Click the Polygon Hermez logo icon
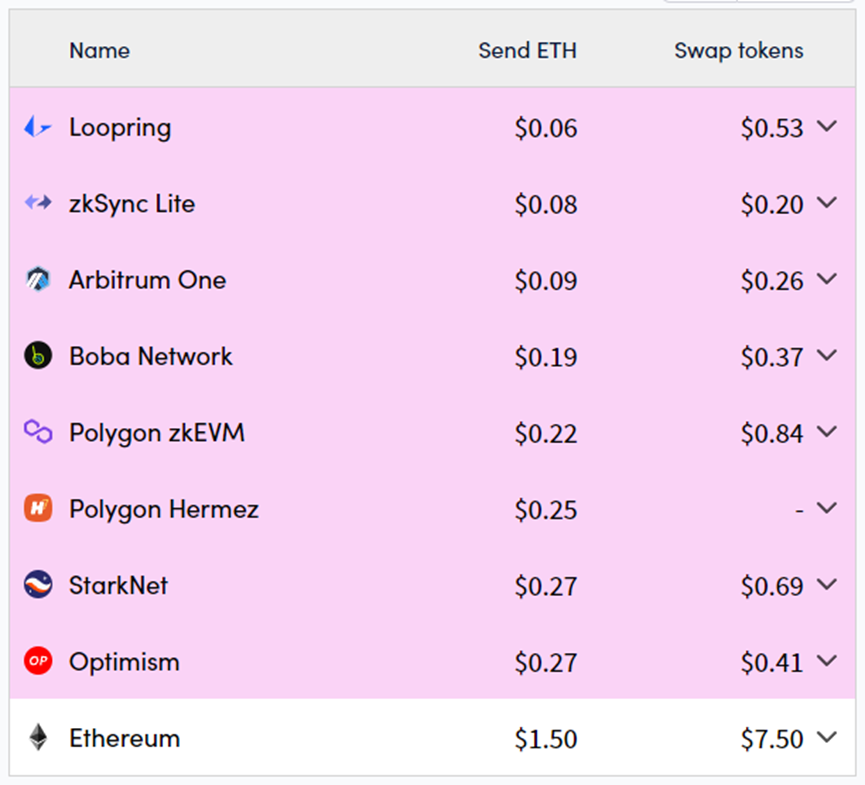 (x=37, y=509)
